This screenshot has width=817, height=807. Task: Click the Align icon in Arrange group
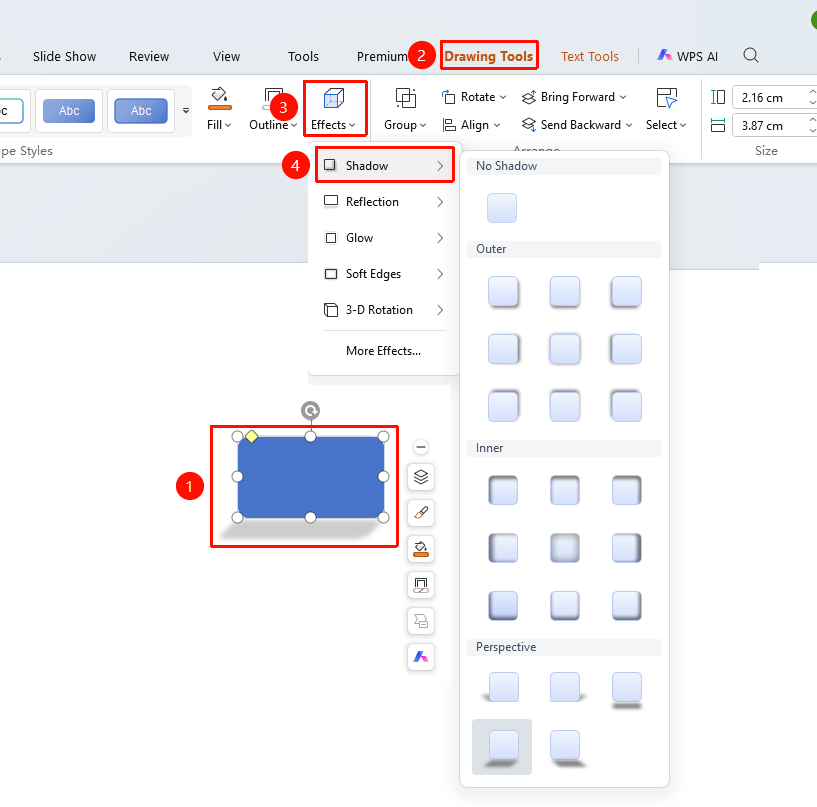click(x=449, y=125)
